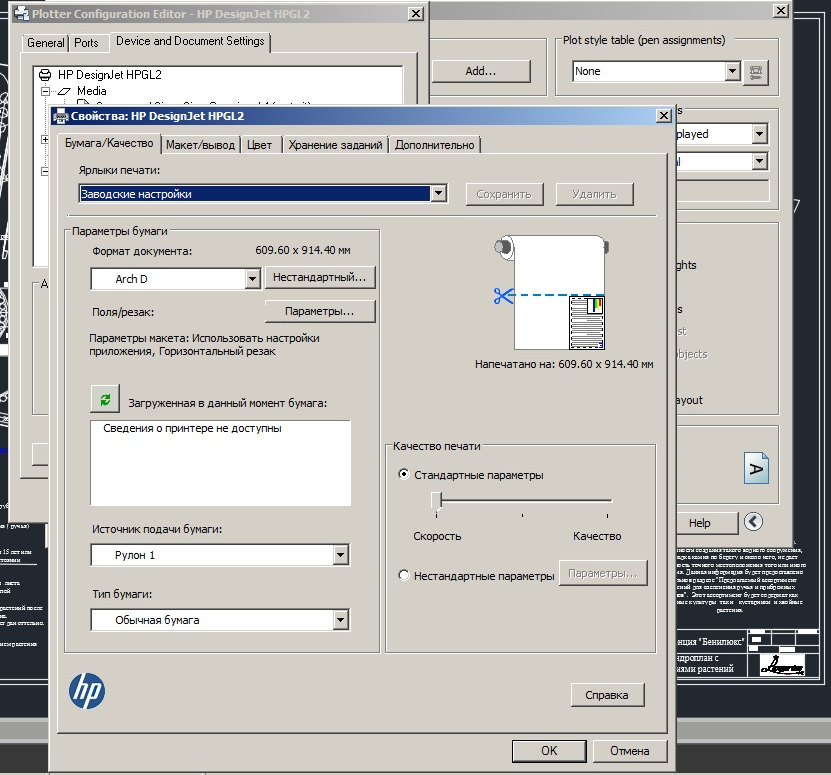The height and width of the screenshot is (775, 831).
Task: Click the slider's Качество end tick
Action: pyautogui.click(x=607, y=515)
